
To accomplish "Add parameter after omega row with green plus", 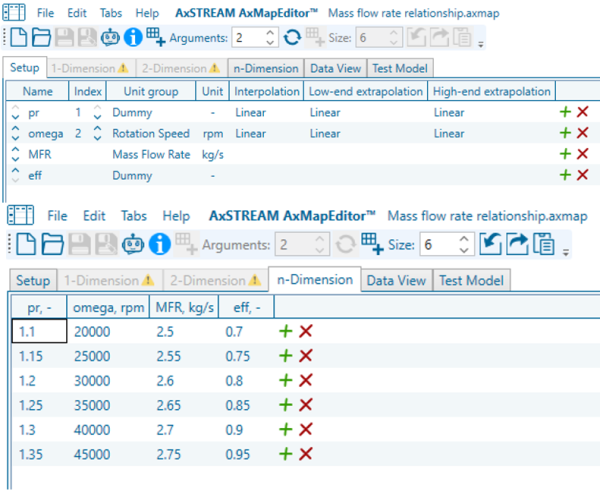I will coord(565,133).
